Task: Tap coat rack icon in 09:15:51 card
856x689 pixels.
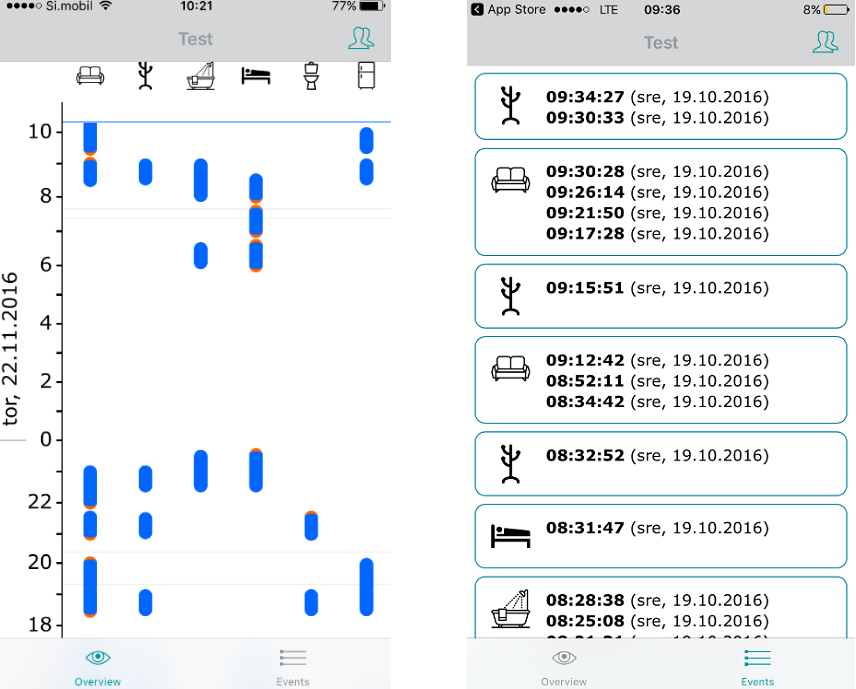Action: click(x=510, y=296)
